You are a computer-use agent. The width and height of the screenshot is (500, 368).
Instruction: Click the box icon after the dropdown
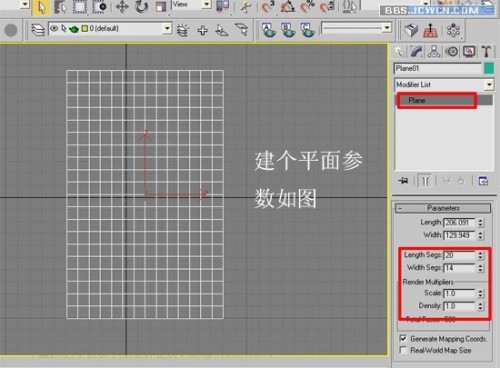point(411,30)
